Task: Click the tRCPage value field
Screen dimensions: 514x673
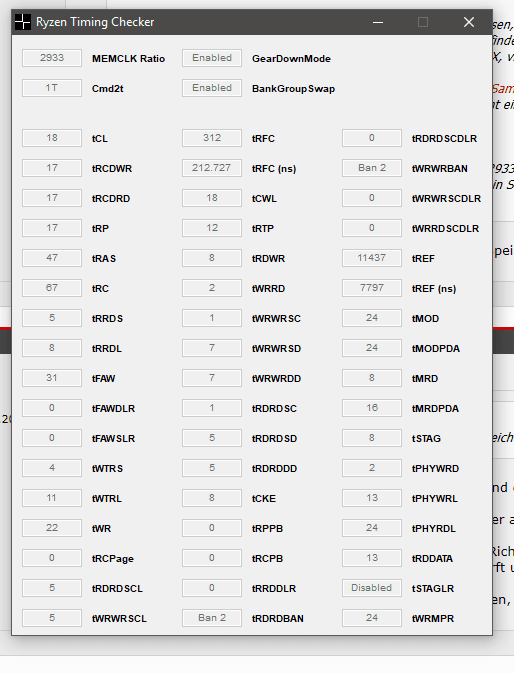Action: [52, 558]
